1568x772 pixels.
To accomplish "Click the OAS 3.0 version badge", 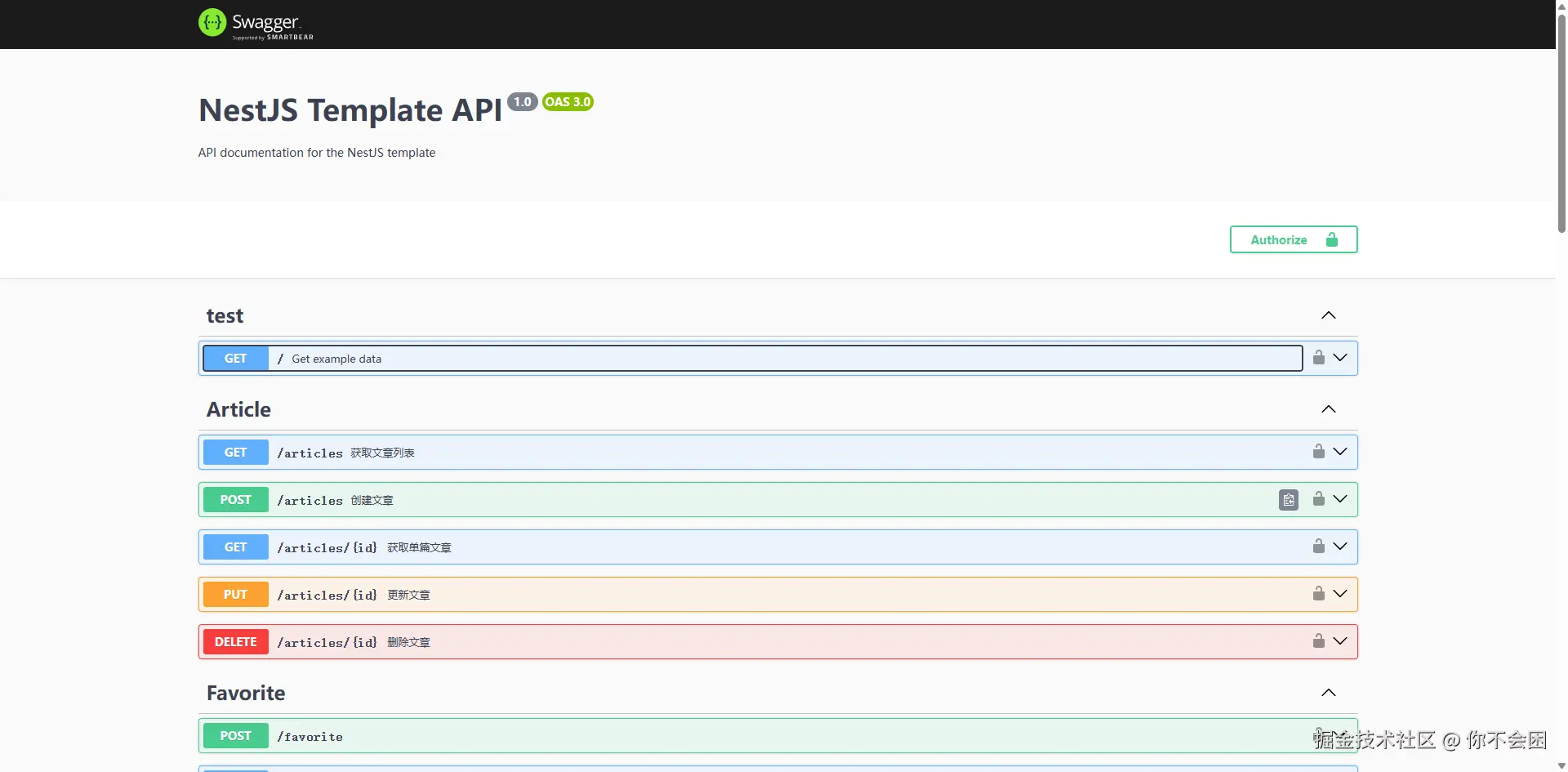I will click(x=568, y=102).
